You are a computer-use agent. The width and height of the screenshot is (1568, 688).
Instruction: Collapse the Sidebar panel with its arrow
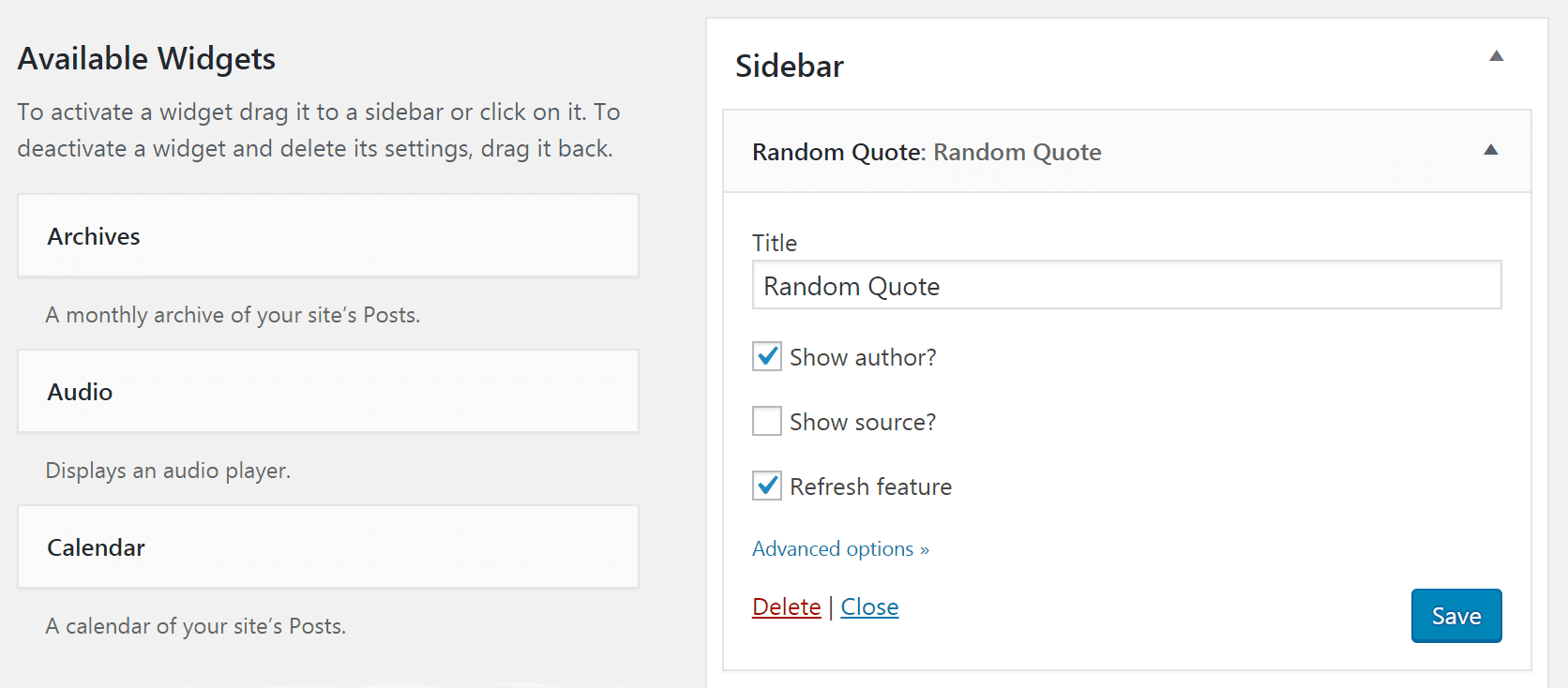(x=1497, y=56)
